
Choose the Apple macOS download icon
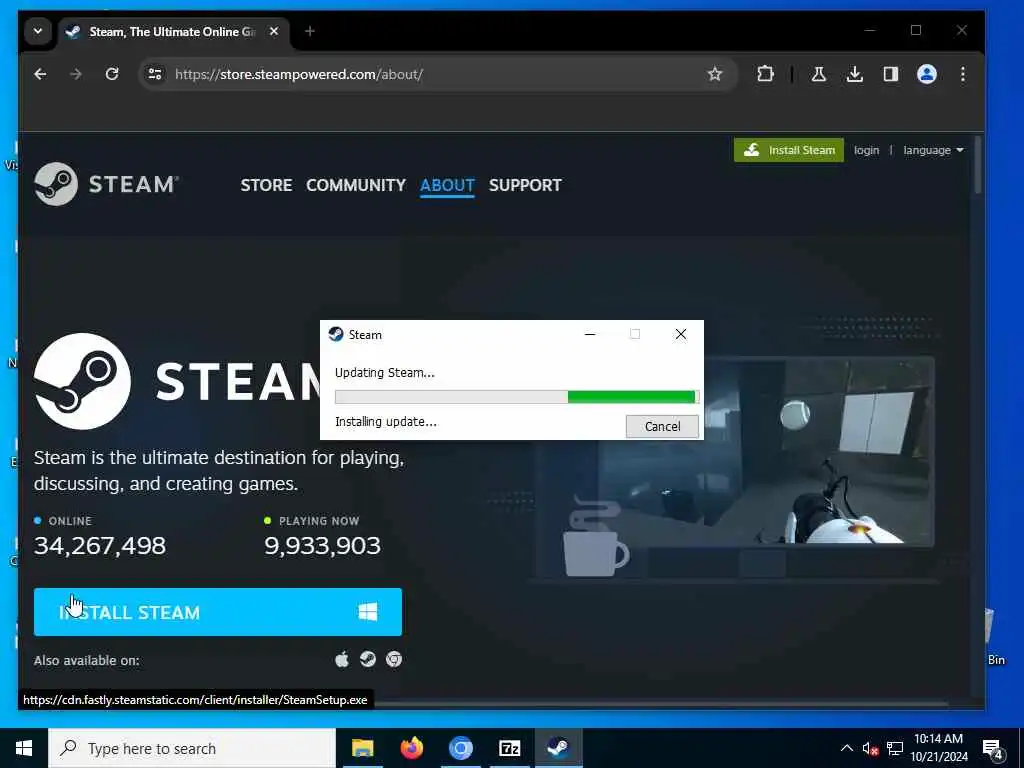coord(342,660)
